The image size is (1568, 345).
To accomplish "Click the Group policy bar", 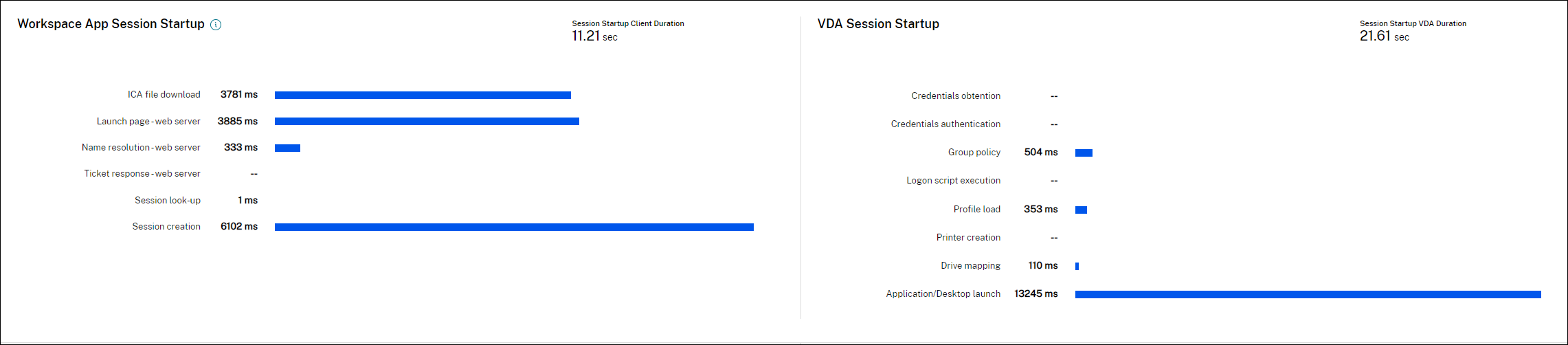I will coord(1084,153).
